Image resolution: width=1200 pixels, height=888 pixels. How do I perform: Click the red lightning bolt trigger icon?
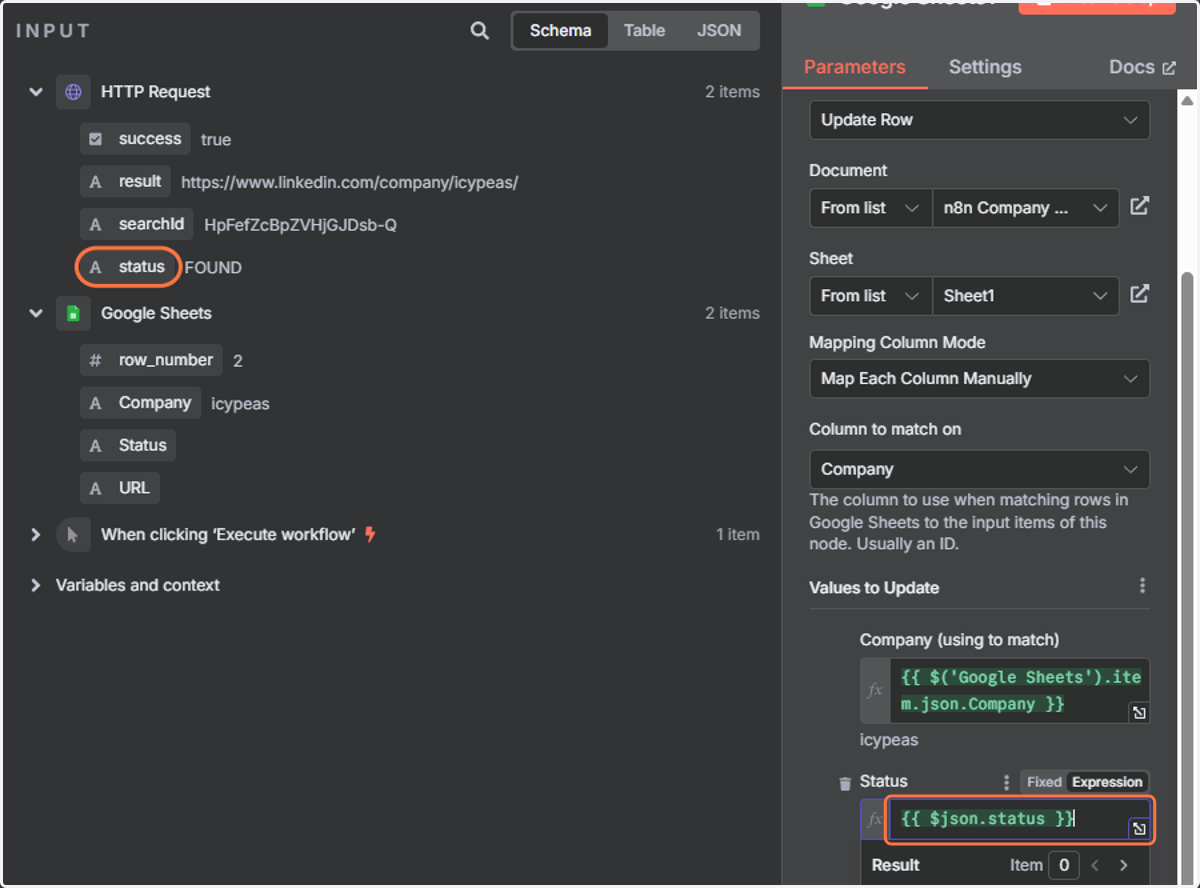coord(370,534)
